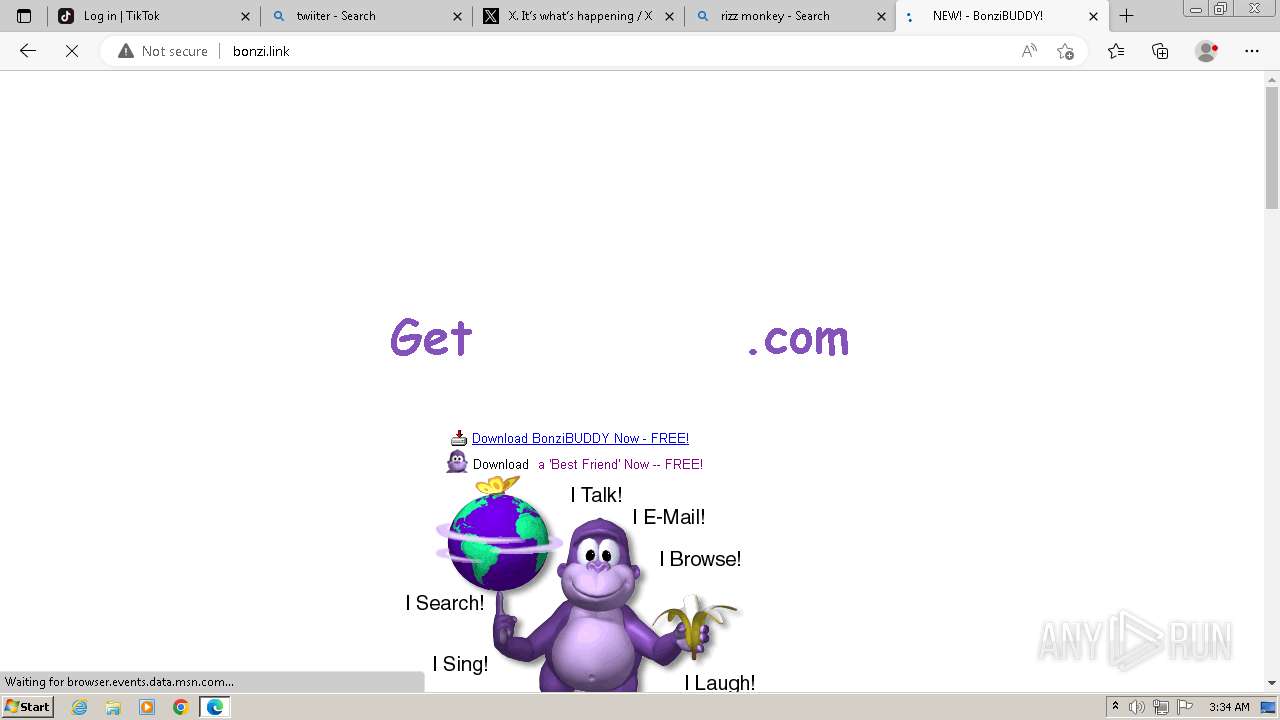The width and height of the screenshot is (1280, 720).
Task: Select the Microsoft Edge taskbar button
Action: click(x=215, y=707)
